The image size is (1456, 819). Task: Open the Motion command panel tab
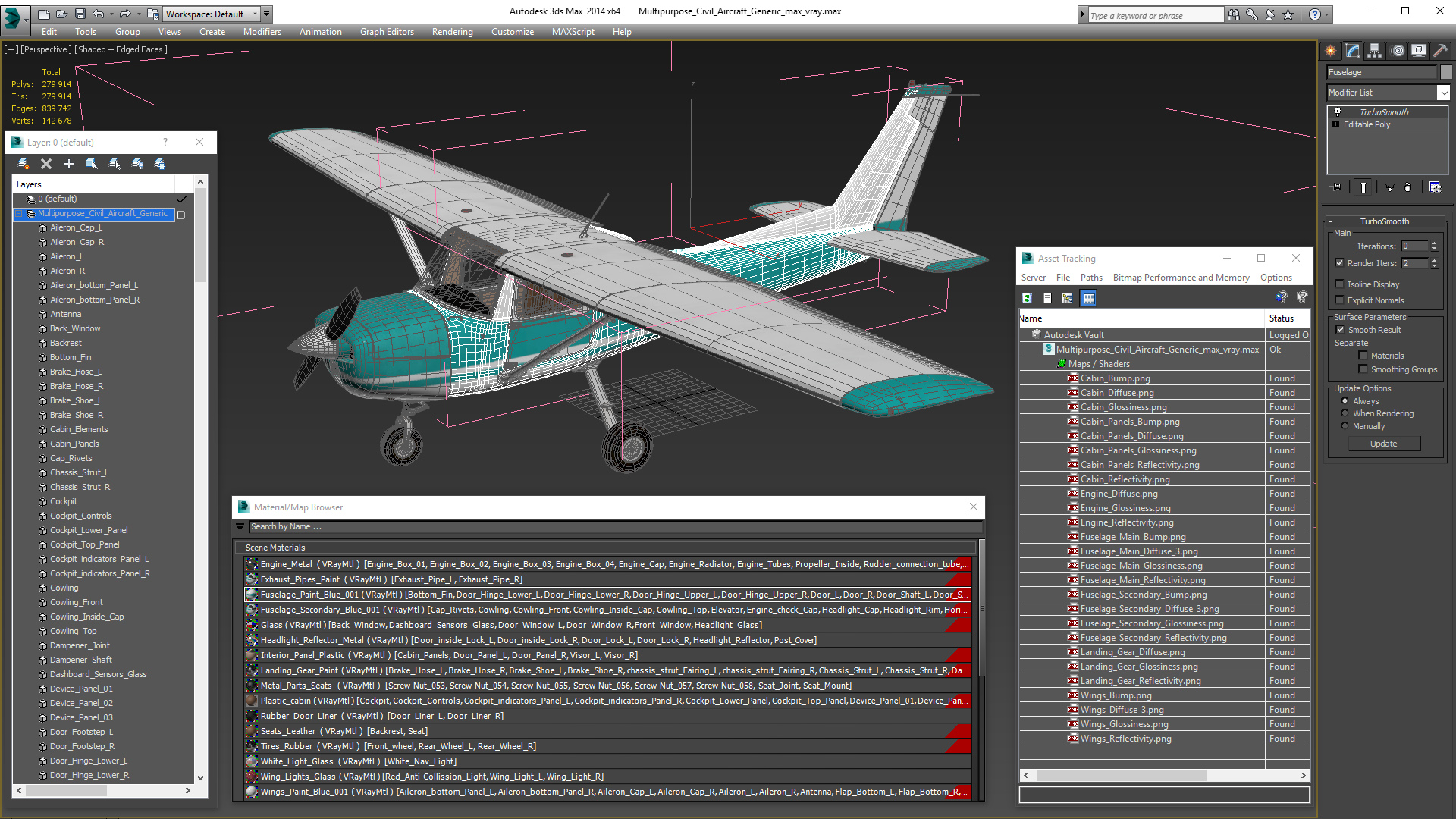tap(1398, 51)
